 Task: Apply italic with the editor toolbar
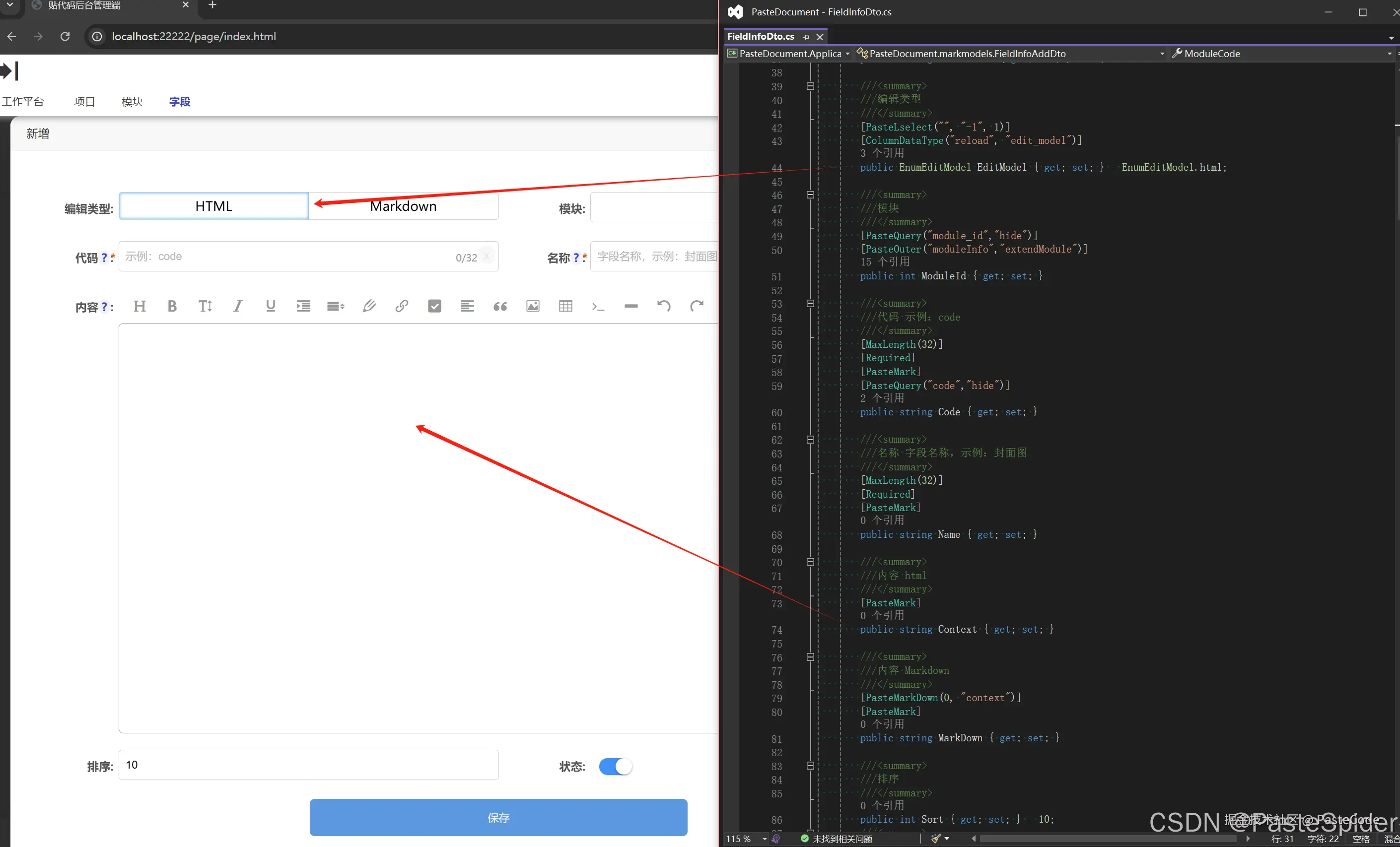click(x=237, y=307)
